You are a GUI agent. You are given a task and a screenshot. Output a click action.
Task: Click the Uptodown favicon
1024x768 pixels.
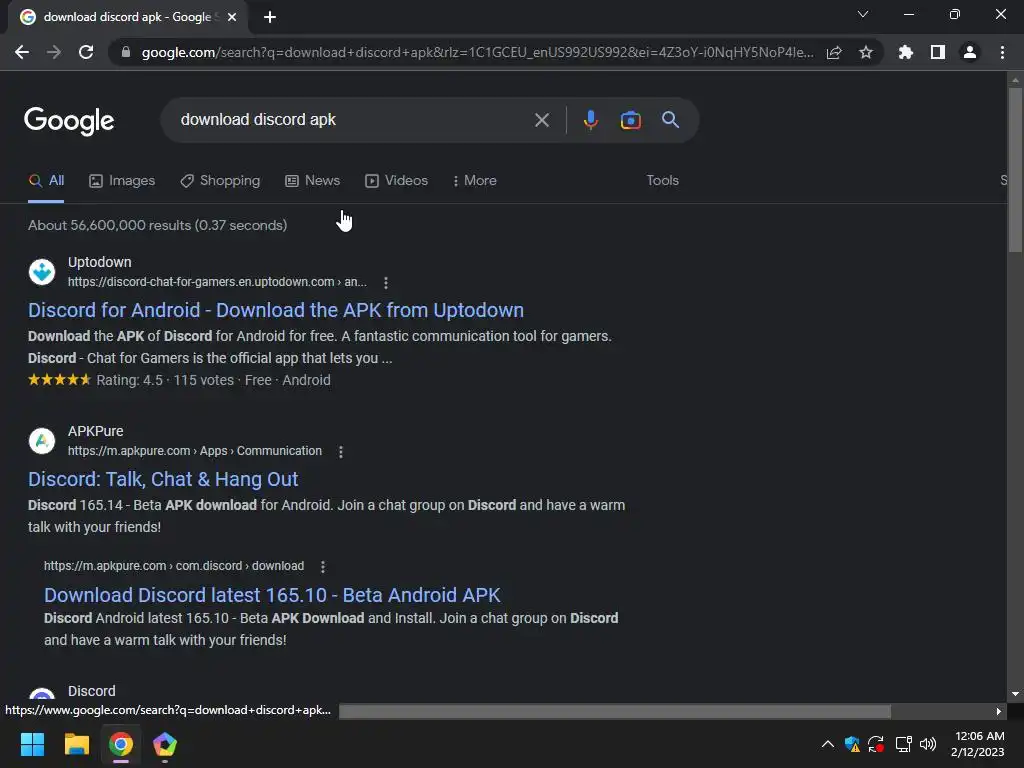coord(42,272)
